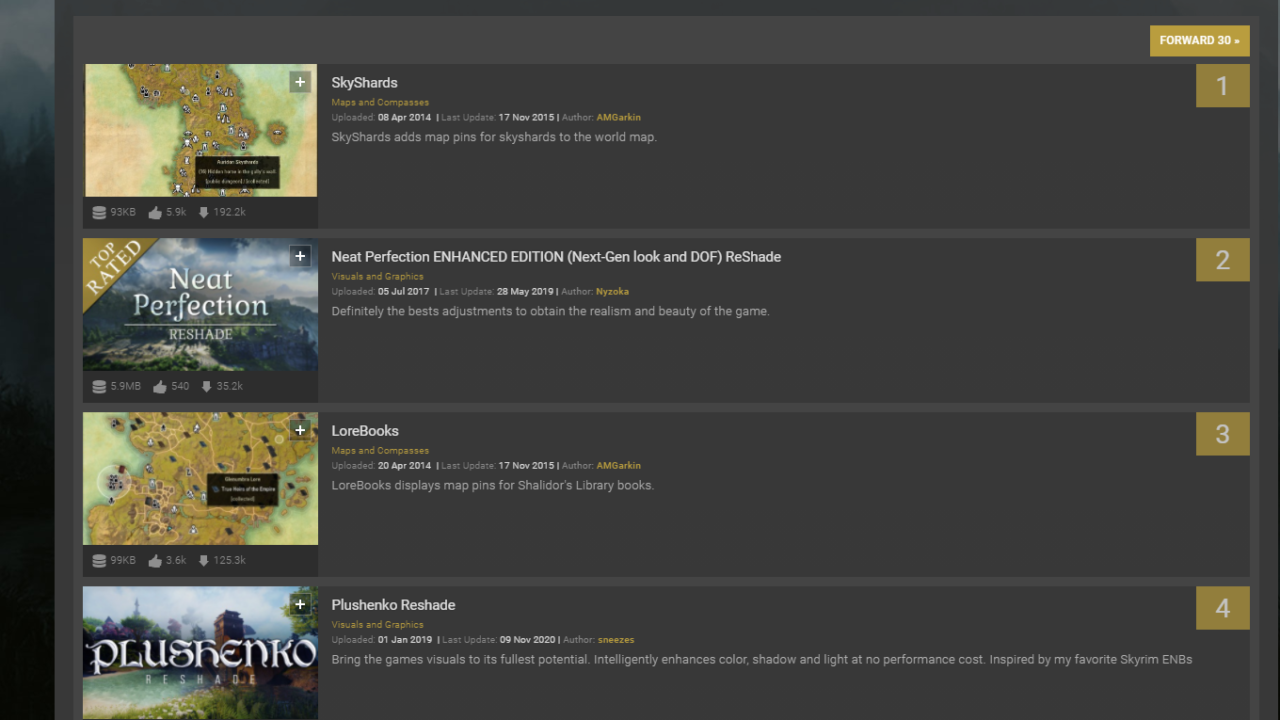Go to next page with FORWARD 30
This screenshot has width=1280, height=720.
click(1199, 40)
